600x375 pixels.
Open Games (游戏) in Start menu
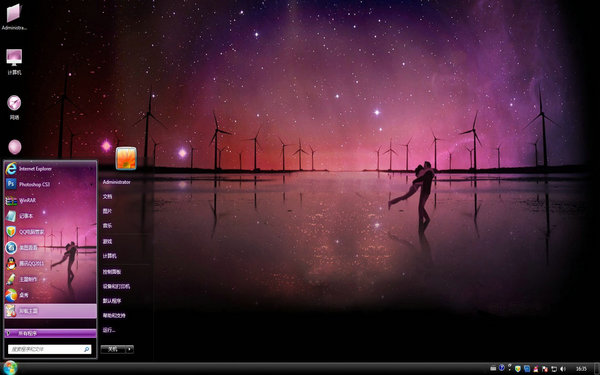tap(107, 241)
